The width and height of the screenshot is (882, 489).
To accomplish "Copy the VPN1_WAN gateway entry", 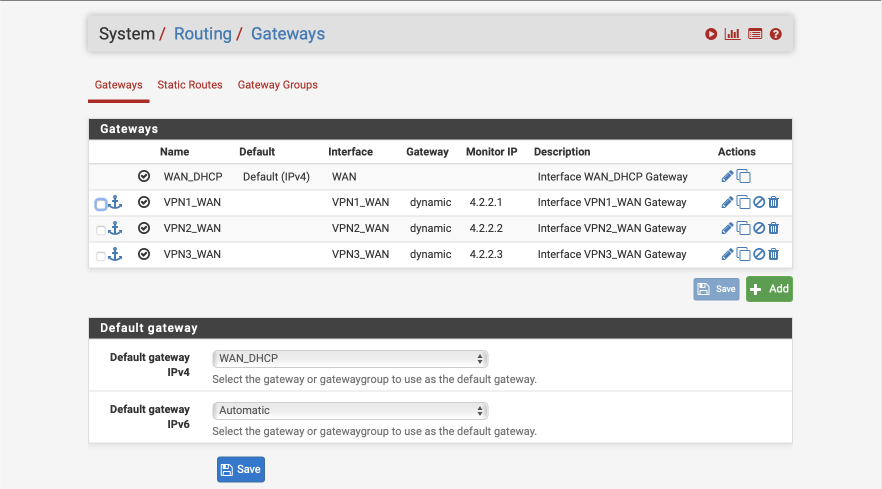I will click(744, 203).
